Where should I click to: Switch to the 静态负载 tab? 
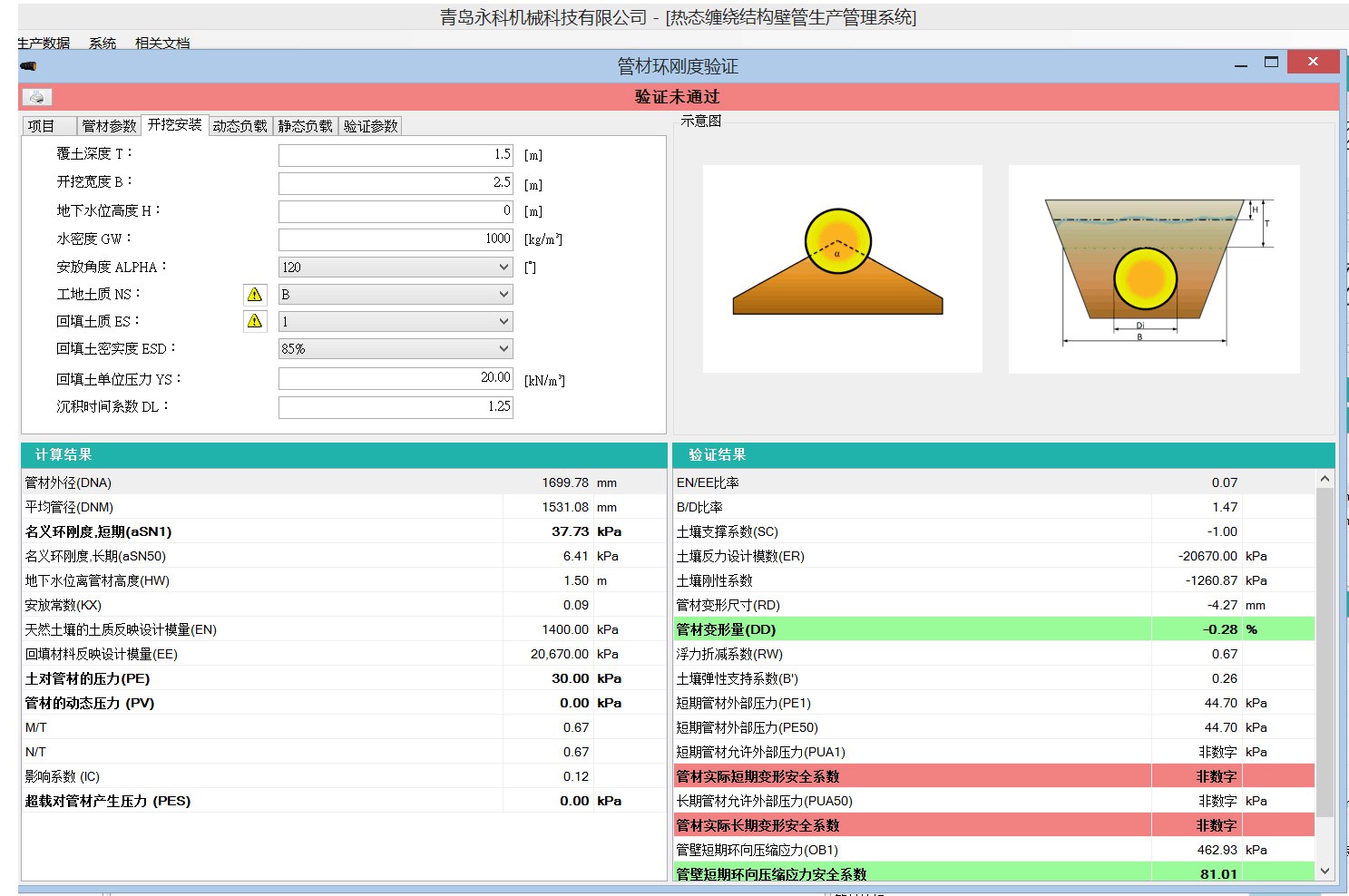(306, 126)
